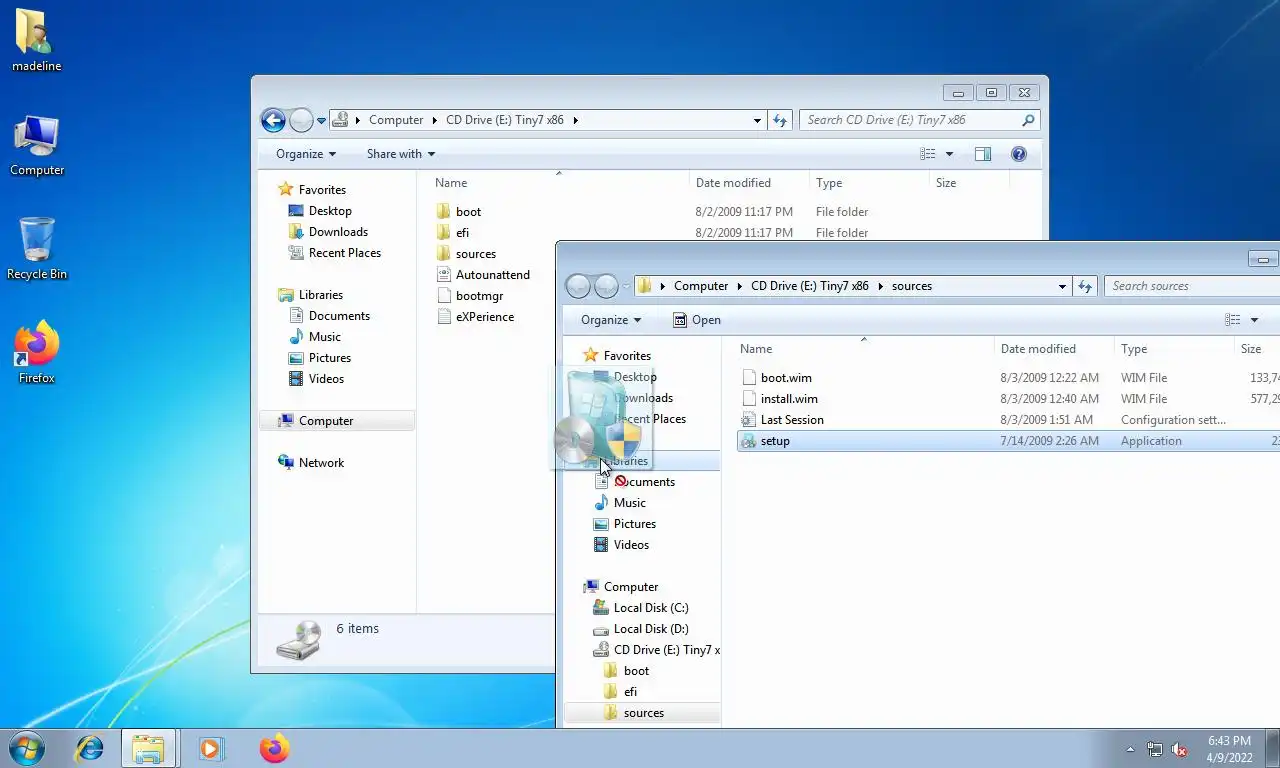The height and width of the screenshot is (768, 1280).
Task: Select Documents library in the Tiny7 window
Action: (339, 316)
